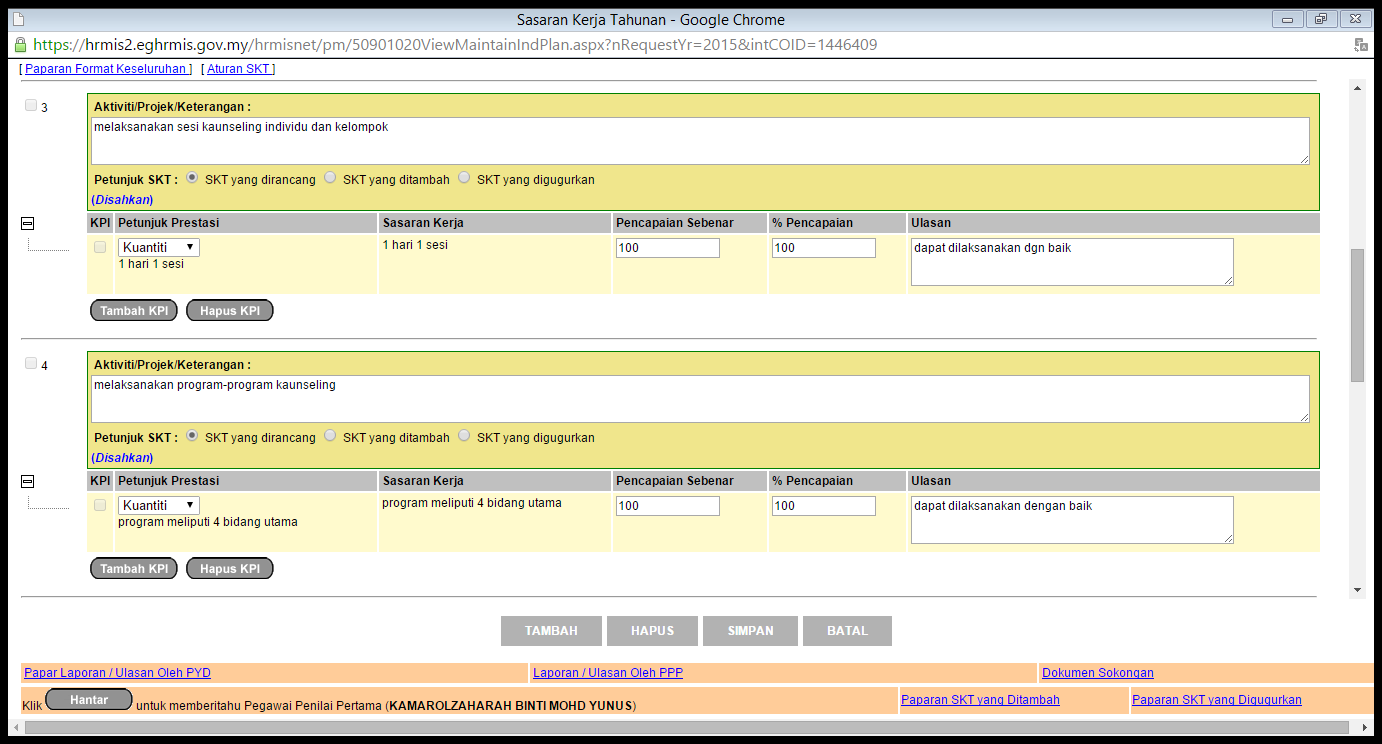Screen dimensions: 1382x744
Task: Collapse the KPI tree for activity 3
Action: coord(28,224)
